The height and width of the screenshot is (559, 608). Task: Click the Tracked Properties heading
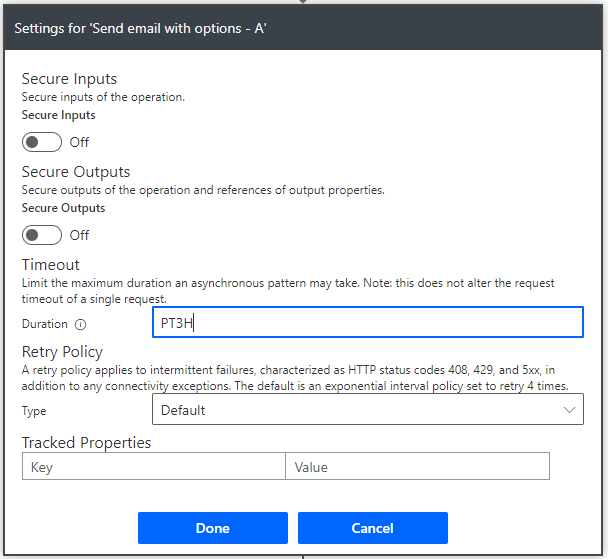pos(86,442)
